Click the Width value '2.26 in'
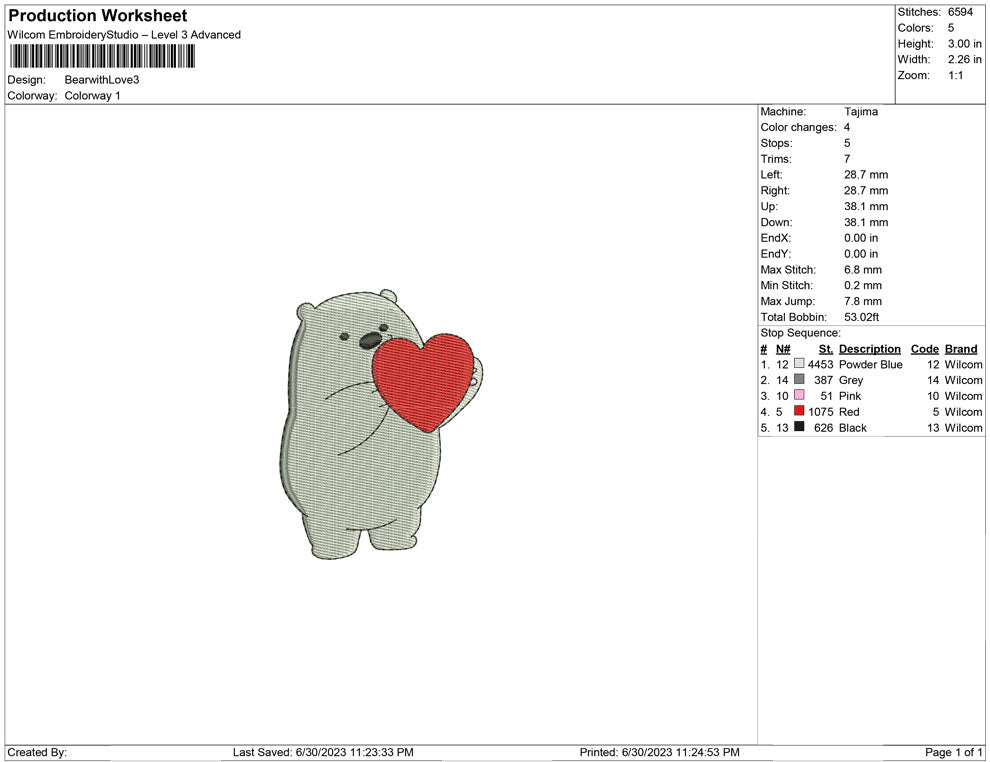 (x=965, y=59)
